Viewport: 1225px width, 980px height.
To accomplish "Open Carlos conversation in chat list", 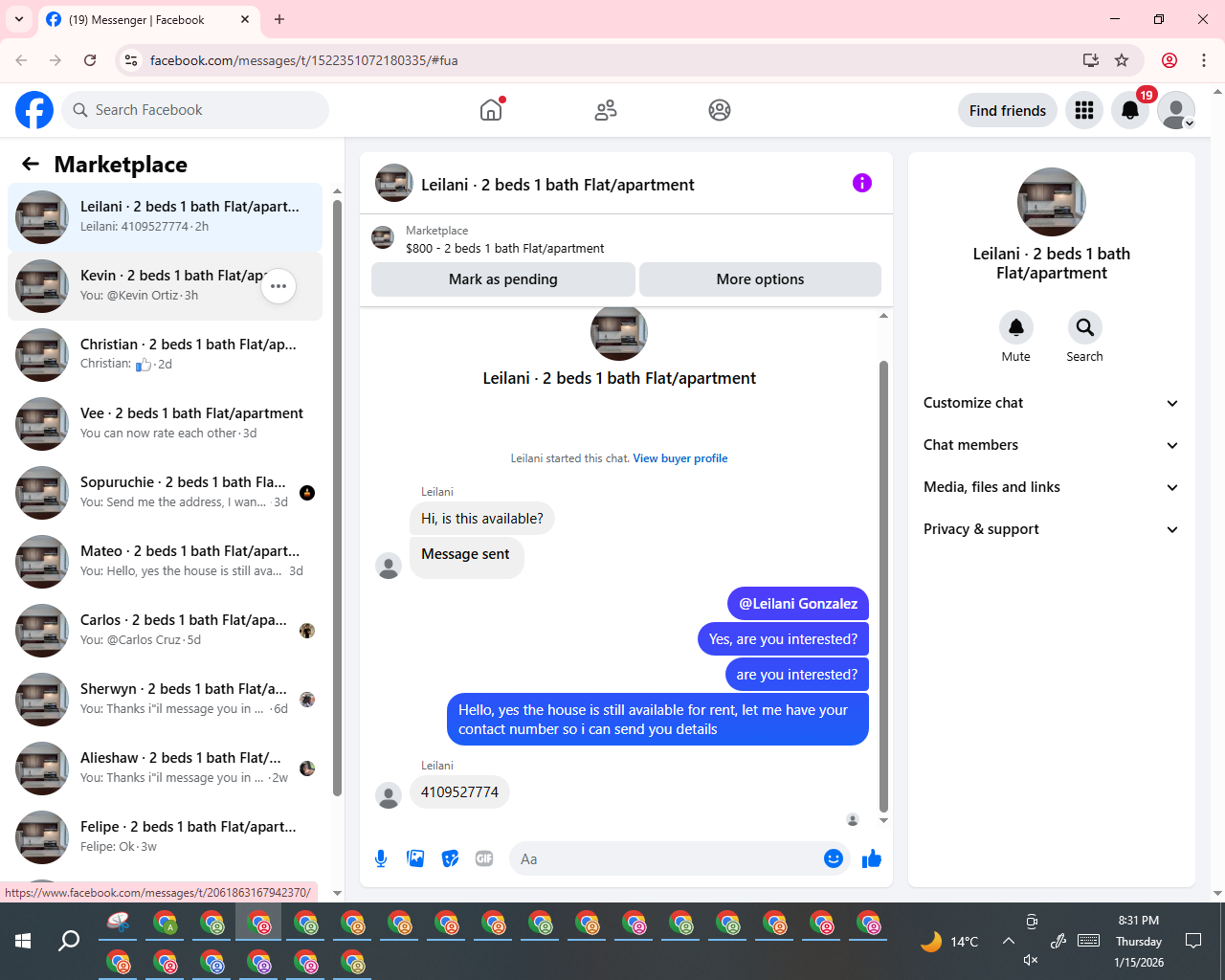I will click(165, 631).
